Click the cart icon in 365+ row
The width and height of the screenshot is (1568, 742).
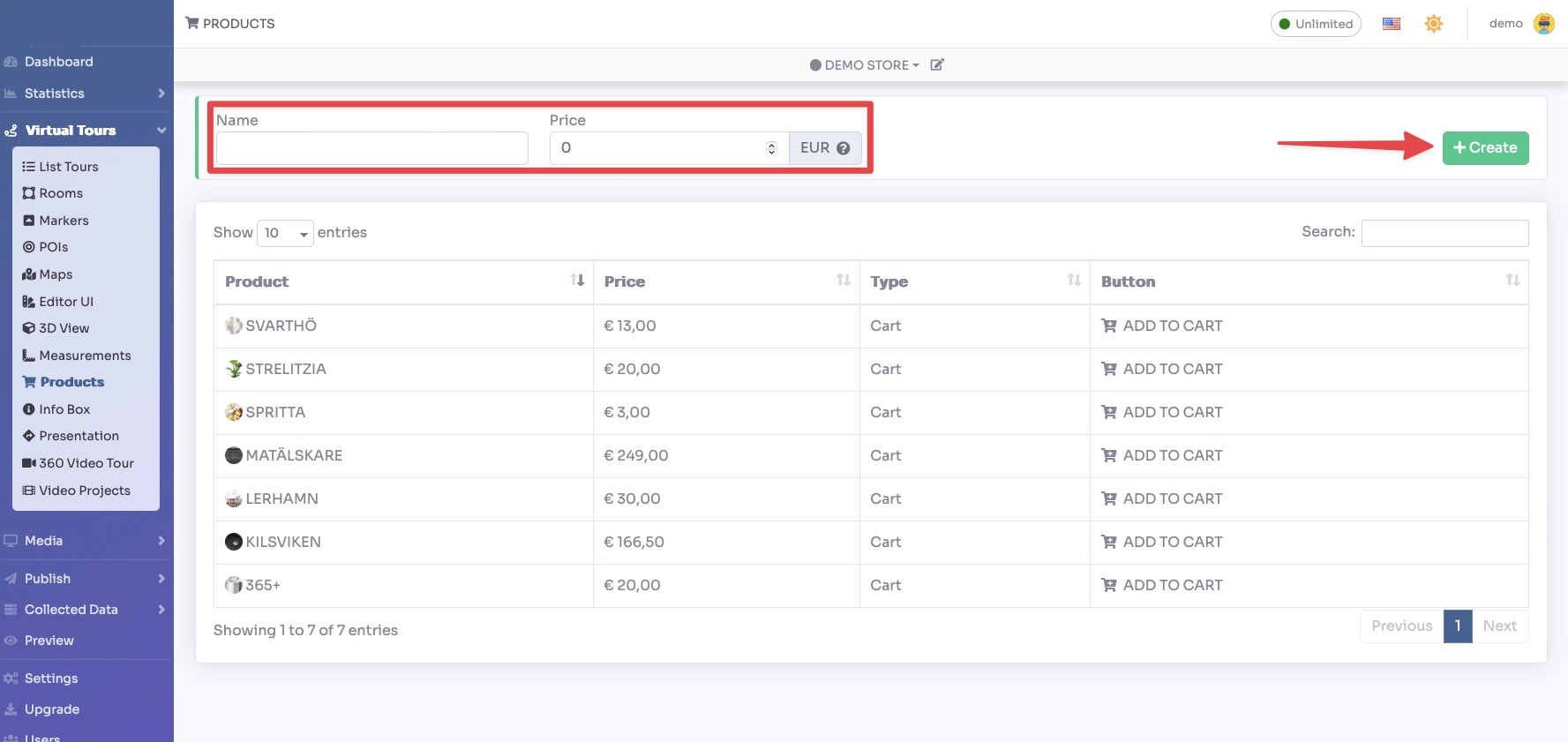coord(1109,585)
